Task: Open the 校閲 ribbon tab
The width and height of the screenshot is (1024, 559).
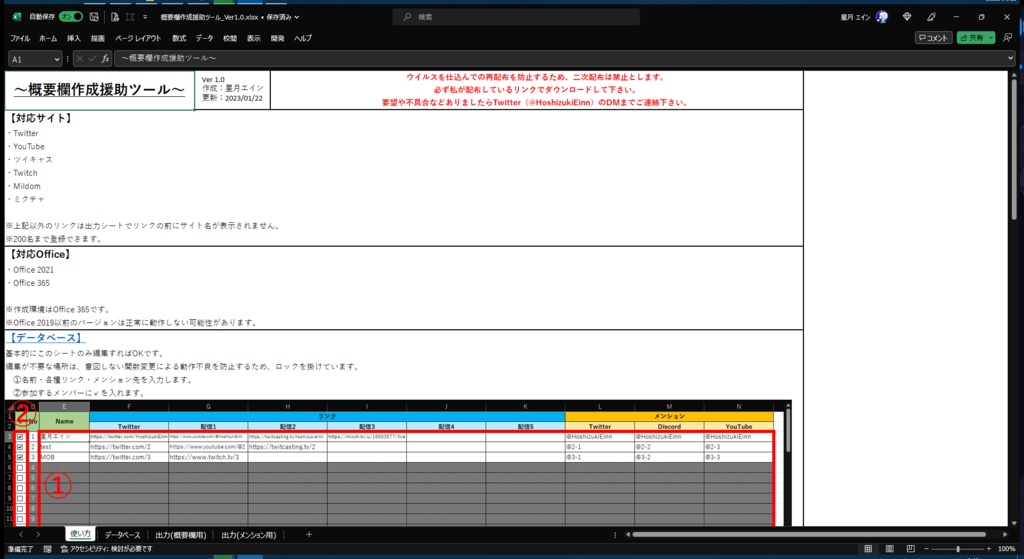Action: pyautogui.click(x=230, y=39)
